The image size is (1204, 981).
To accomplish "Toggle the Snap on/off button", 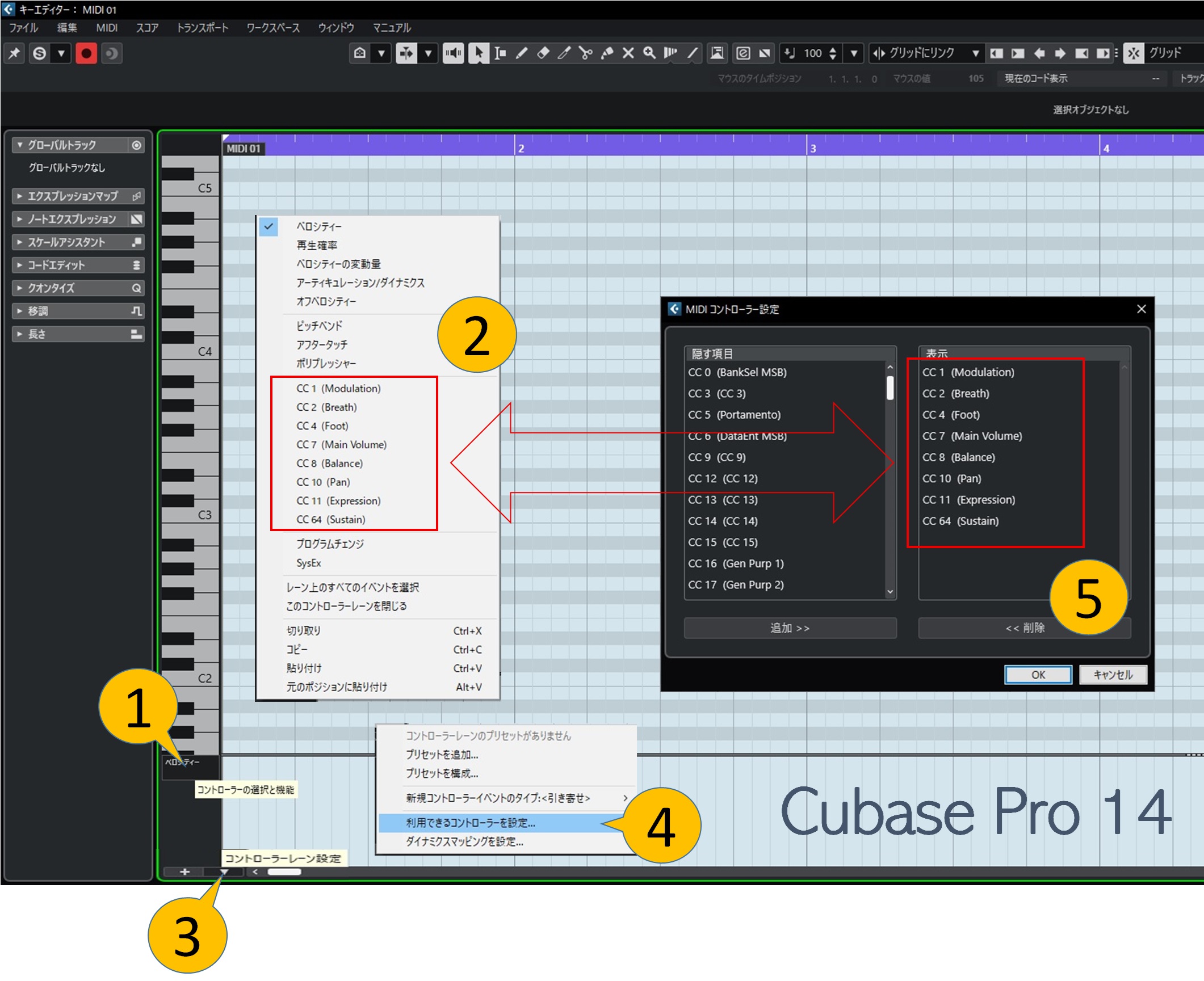I will pos(1134,53).
